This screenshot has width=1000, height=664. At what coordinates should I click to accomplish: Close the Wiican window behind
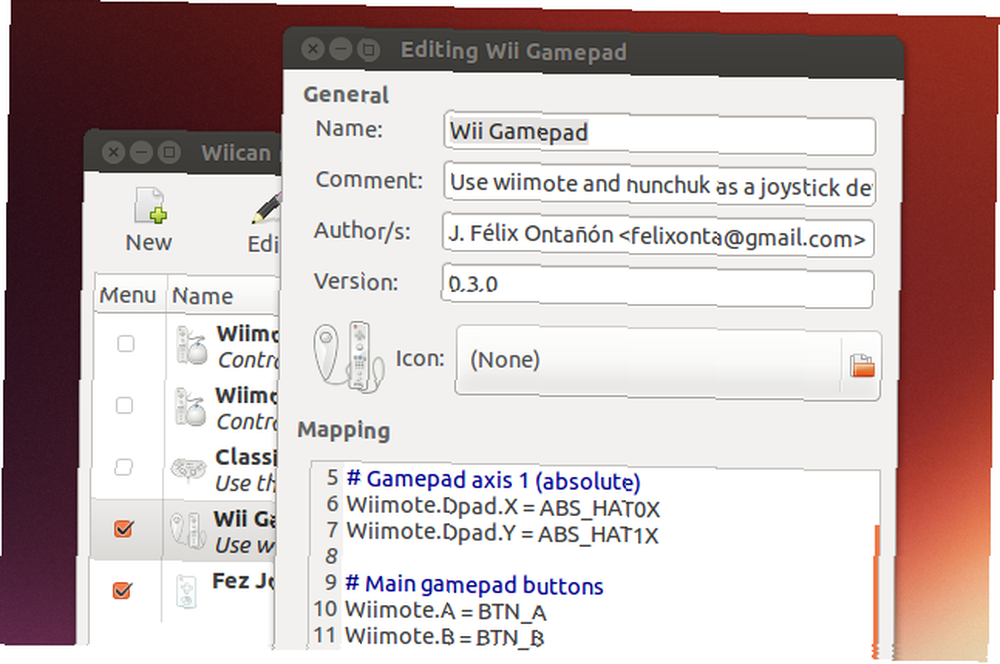[114, 152]
